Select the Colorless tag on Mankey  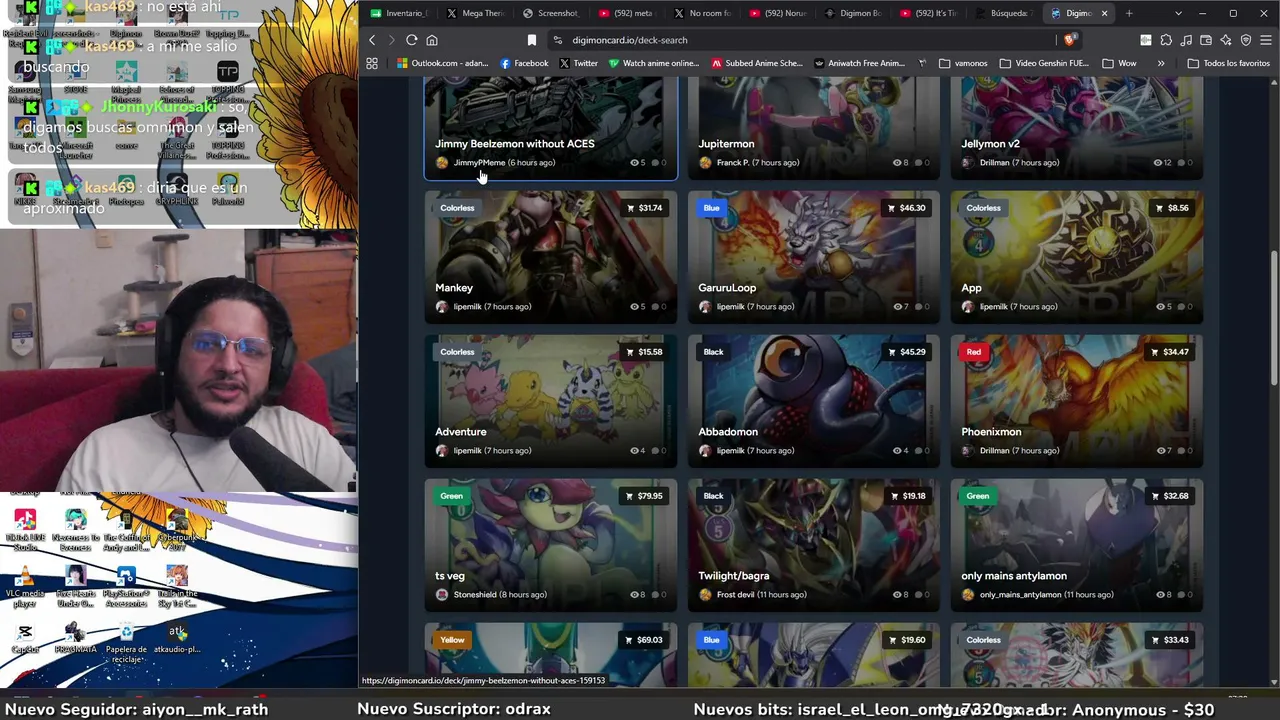457,208
